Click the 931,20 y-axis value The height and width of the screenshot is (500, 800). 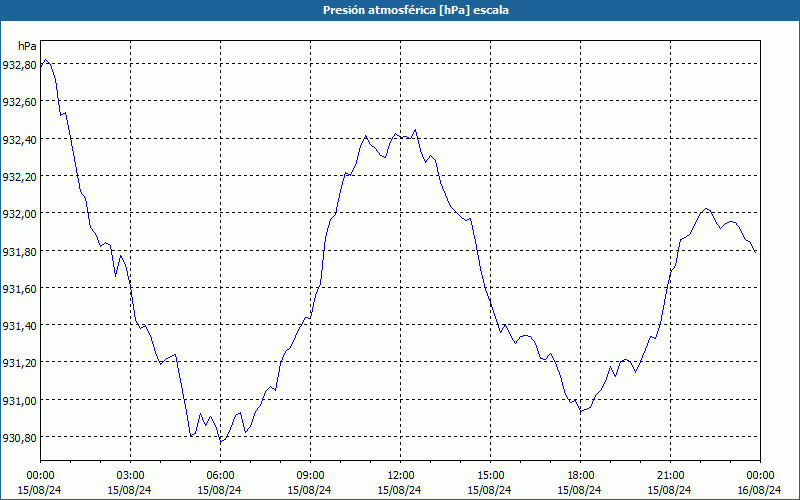[x=19, y=363]
